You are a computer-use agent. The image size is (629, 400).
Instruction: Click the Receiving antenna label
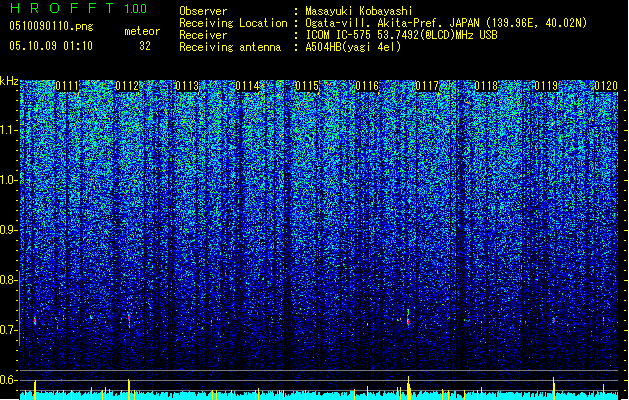230,47
